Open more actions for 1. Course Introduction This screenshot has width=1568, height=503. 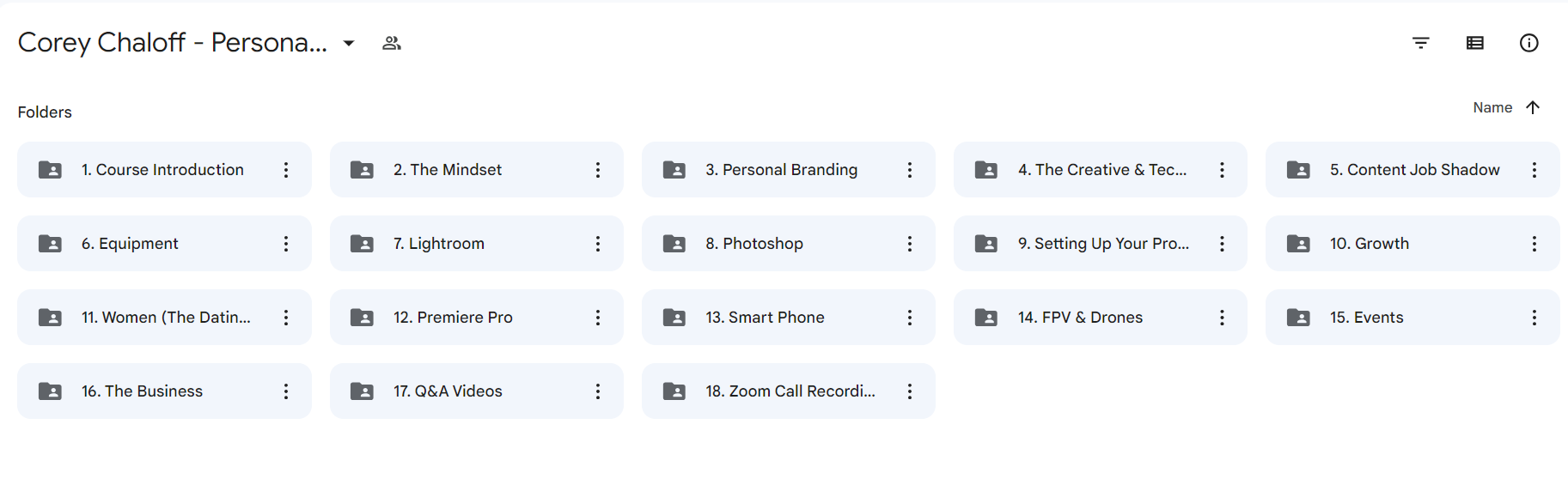286,170
